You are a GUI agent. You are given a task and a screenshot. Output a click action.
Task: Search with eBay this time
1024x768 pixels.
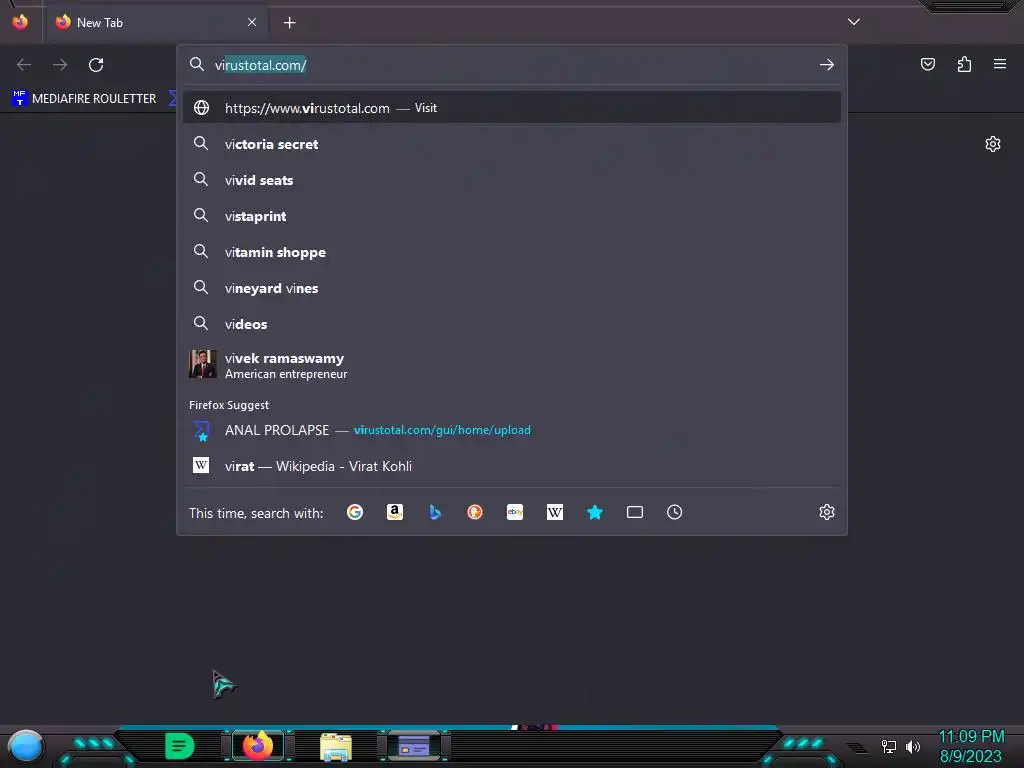click(x=515, y=513)
